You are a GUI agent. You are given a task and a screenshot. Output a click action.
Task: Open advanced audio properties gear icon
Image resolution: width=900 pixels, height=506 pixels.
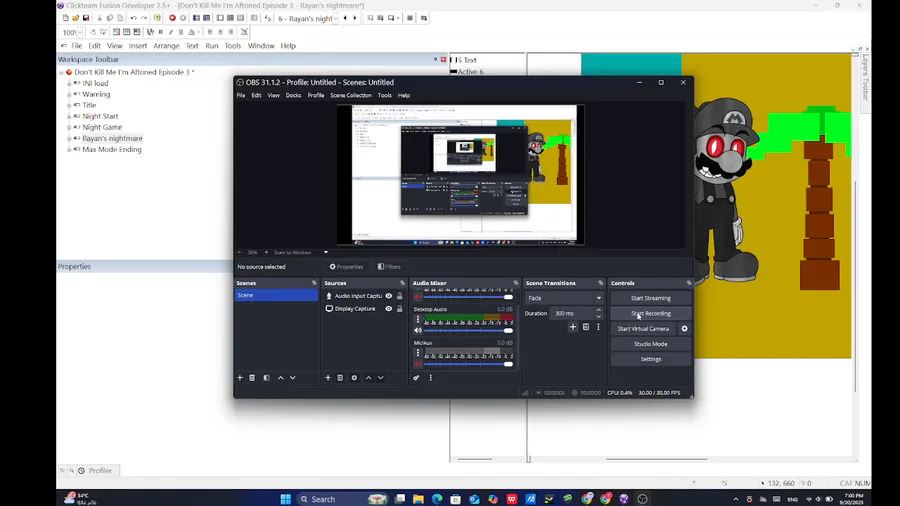coord(416,377)
